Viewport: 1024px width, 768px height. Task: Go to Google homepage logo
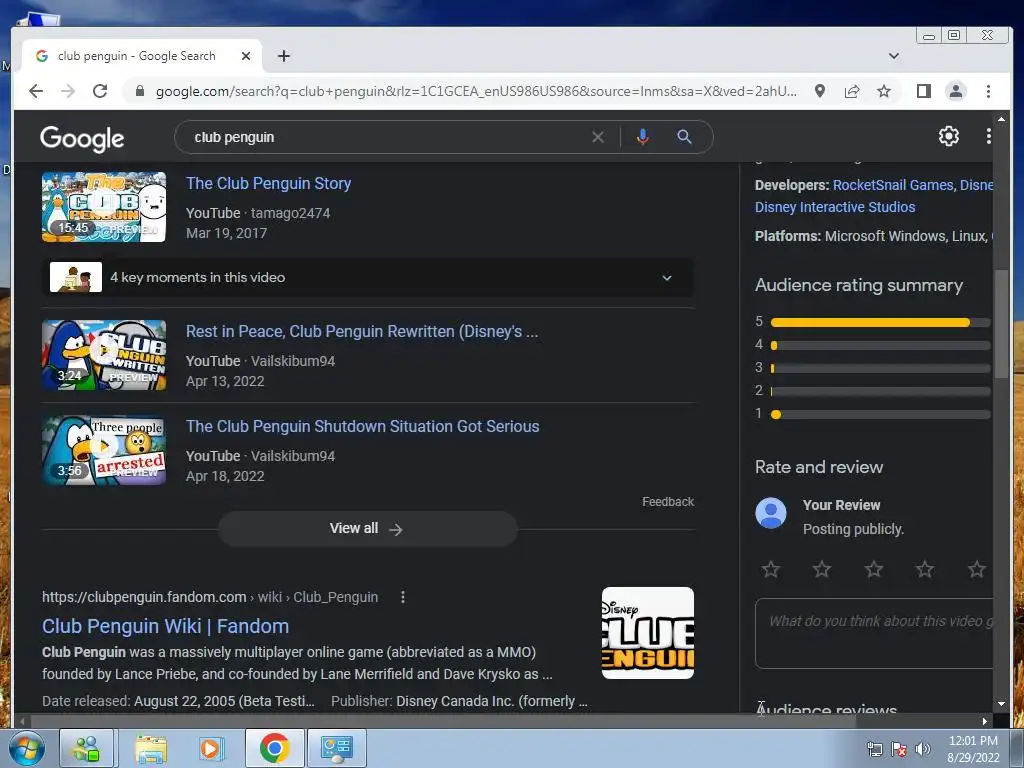(x=82, y=138)
